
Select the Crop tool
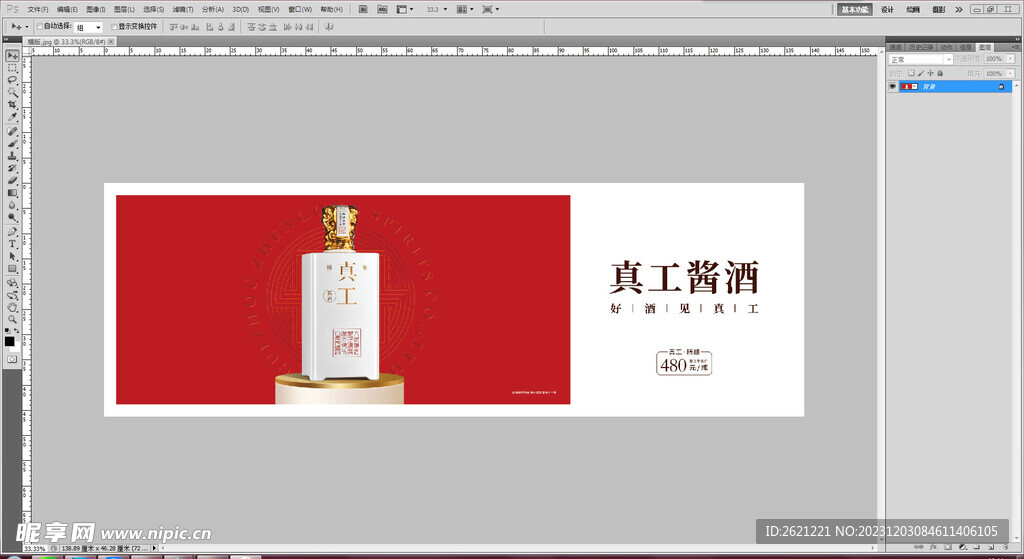(x=12, y=105)
